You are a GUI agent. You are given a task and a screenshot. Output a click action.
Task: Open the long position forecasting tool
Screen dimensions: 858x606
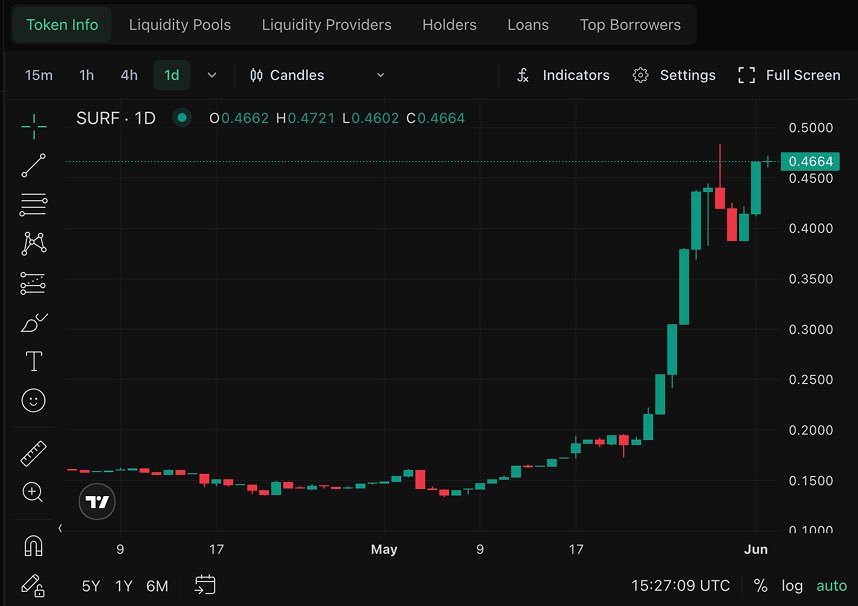(x=33, y=283)
